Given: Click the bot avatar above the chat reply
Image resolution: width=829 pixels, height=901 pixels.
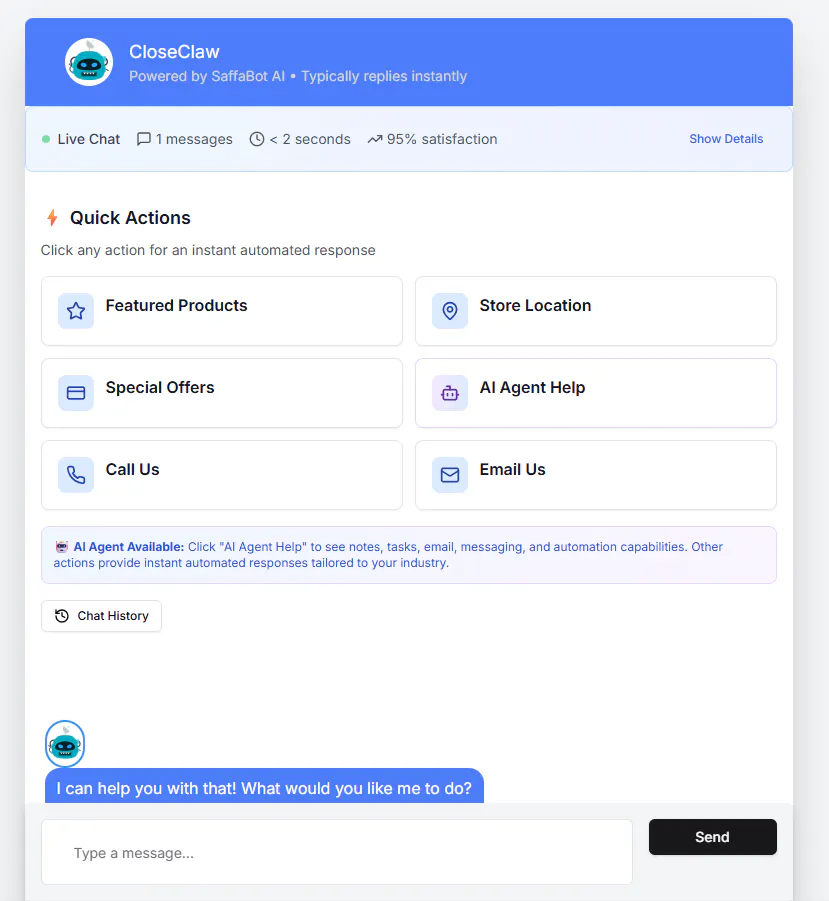Looking at the screenshot, I should pyautogui.click(x=65, y=744).
